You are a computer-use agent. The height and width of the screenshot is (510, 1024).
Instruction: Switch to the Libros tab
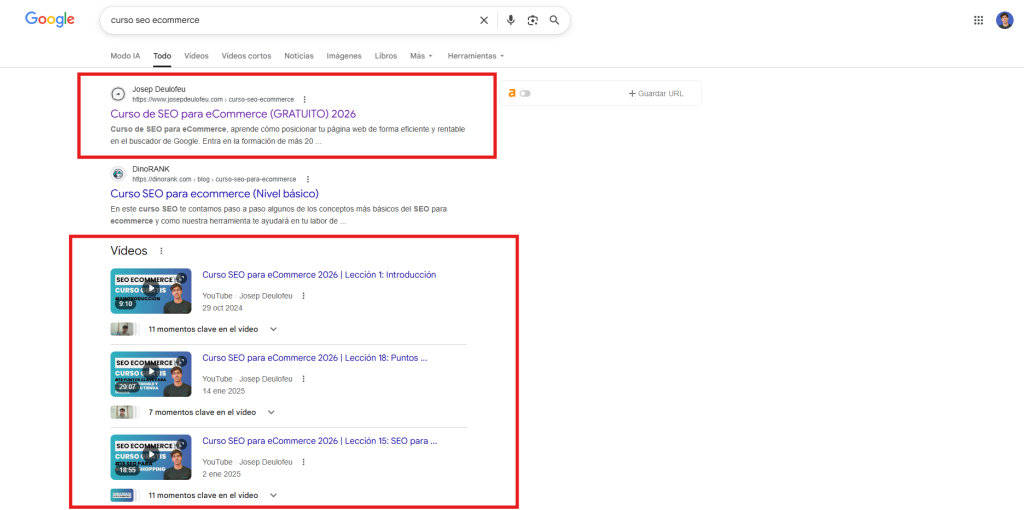386,56
